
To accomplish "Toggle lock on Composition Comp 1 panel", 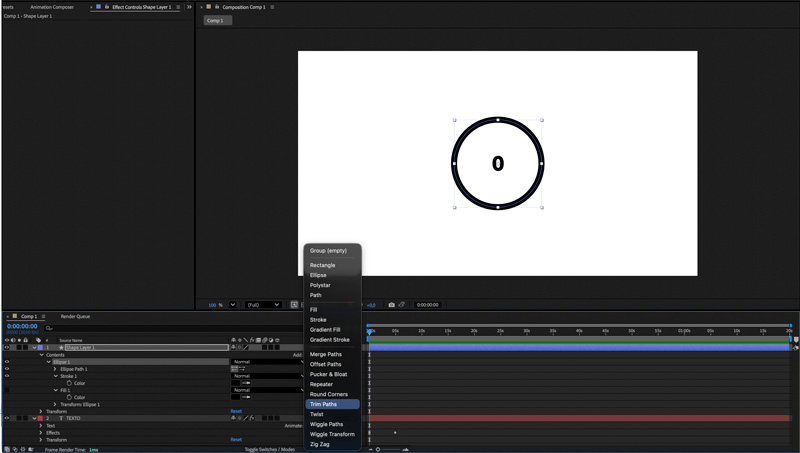I will click(217, 7).
